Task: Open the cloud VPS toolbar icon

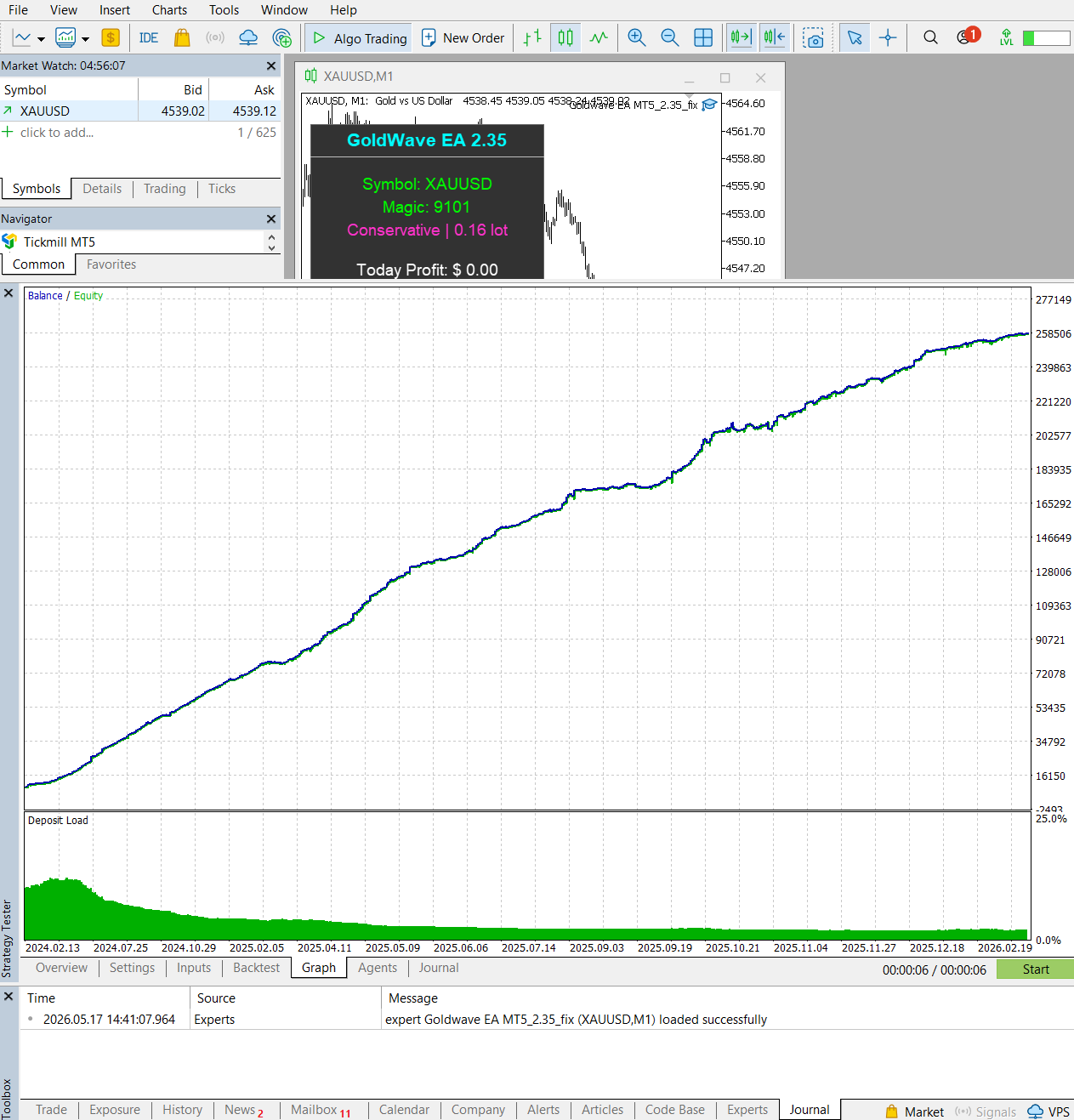Action: pyautogui.click(x=248, y=37)
